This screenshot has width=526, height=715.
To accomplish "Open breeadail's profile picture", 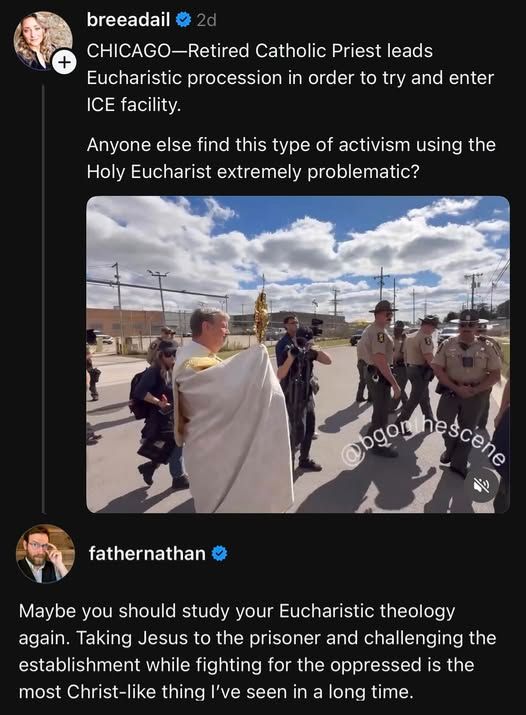I will point(42,41).
